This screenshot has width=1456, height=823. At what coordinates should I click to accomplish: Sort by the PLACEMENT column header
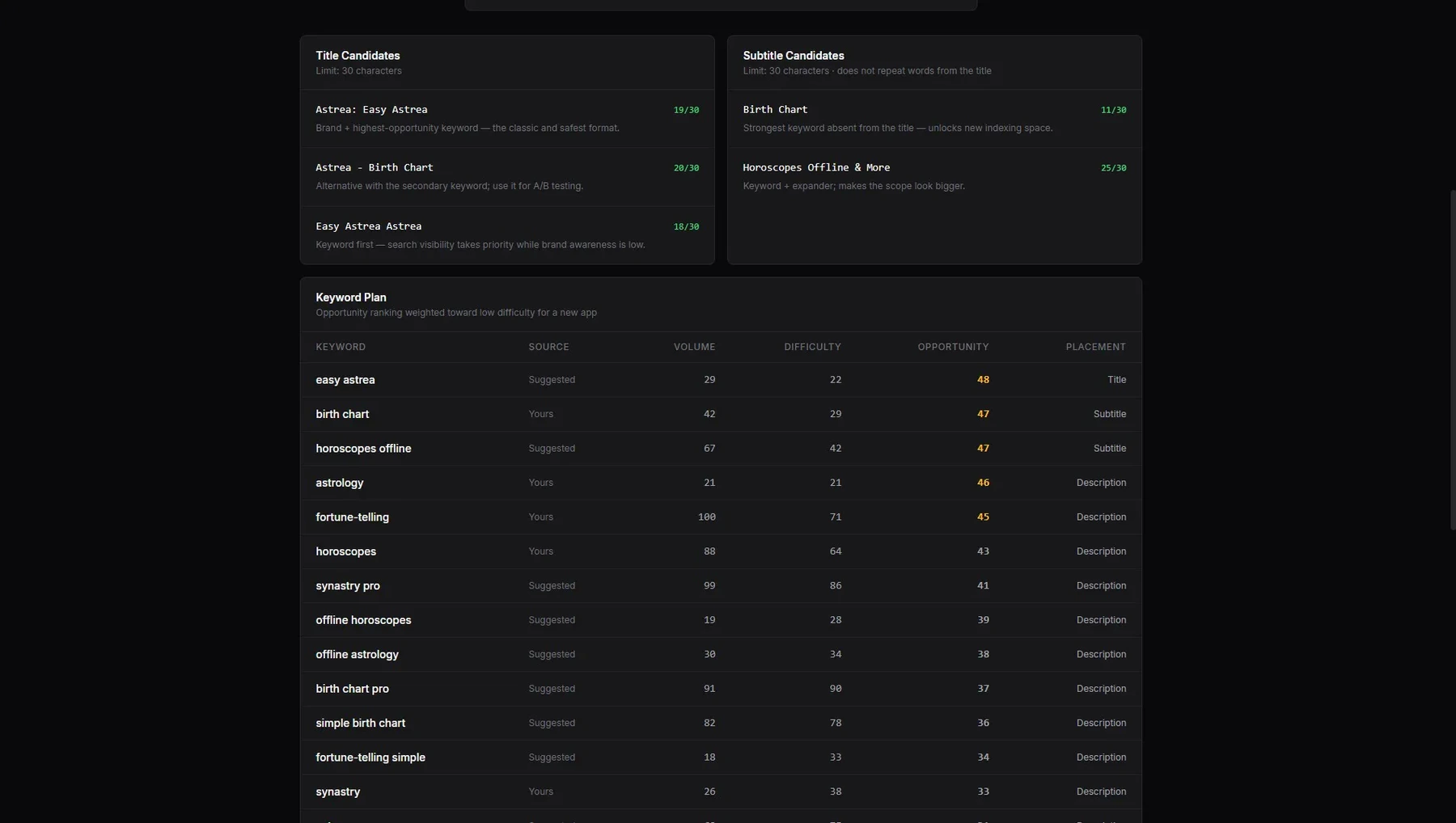click(1095, 347)
